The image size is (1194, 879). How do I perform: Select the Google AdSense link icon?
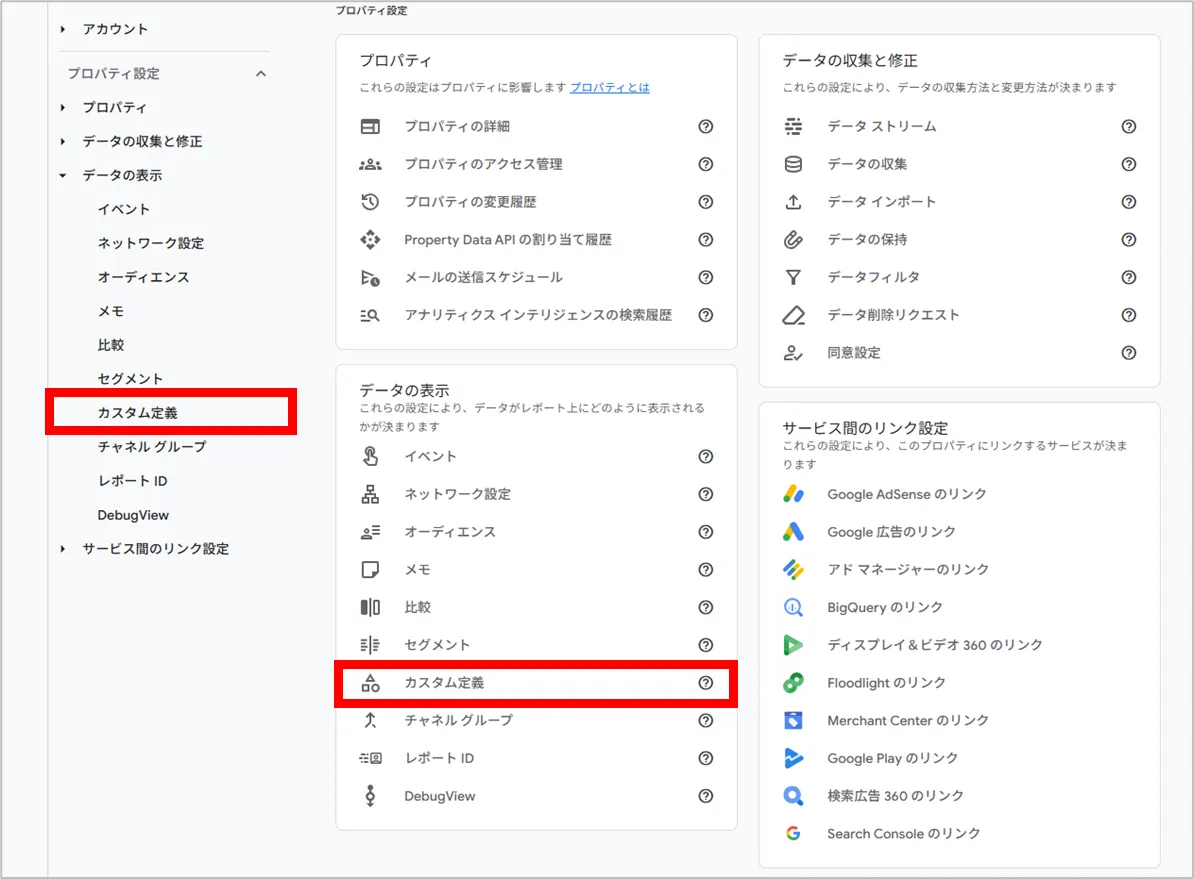793,493
